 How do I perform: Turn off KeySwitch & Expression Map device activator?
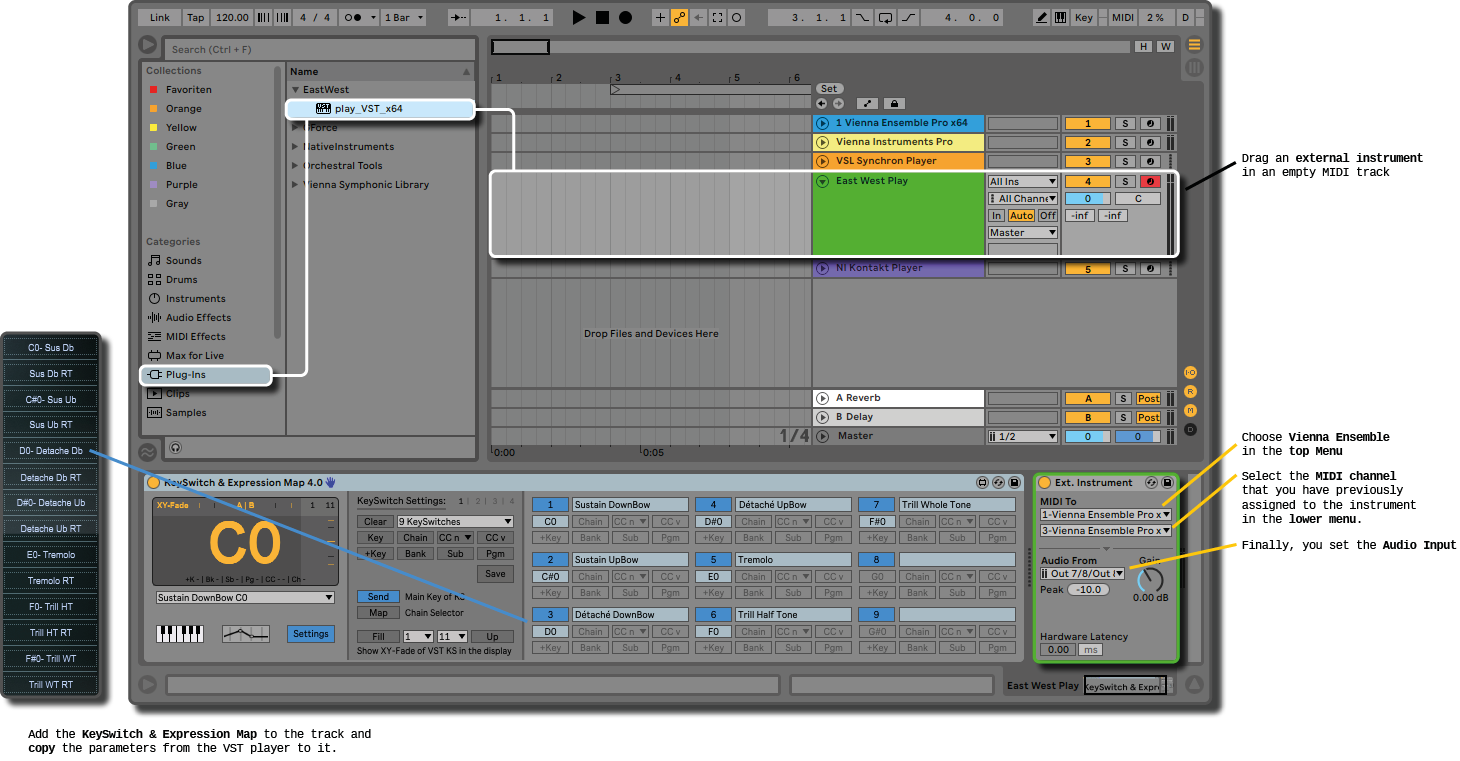(153, 482)
